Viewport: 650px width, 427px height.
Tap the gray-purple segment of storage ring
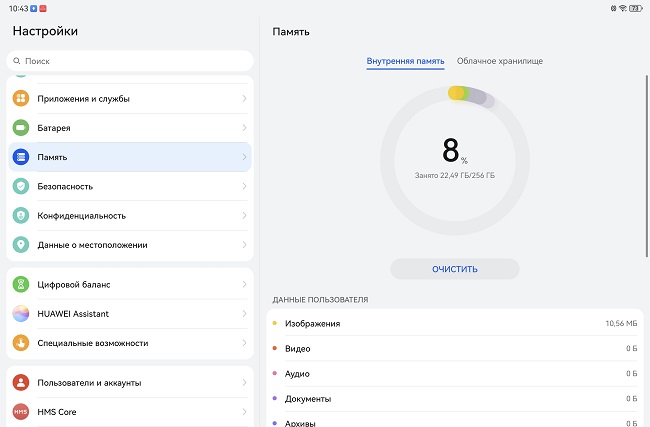[477, 96]
